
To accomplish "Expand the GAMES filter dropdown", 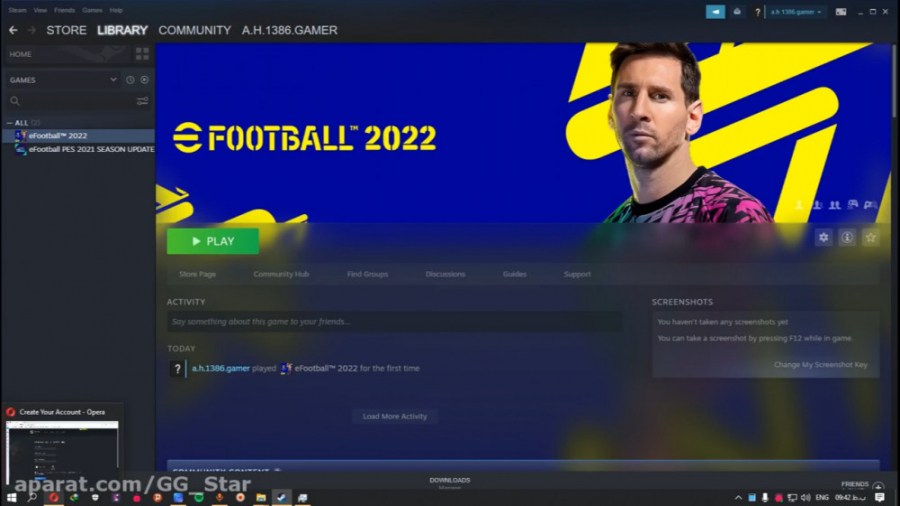I will pos(63,80).
